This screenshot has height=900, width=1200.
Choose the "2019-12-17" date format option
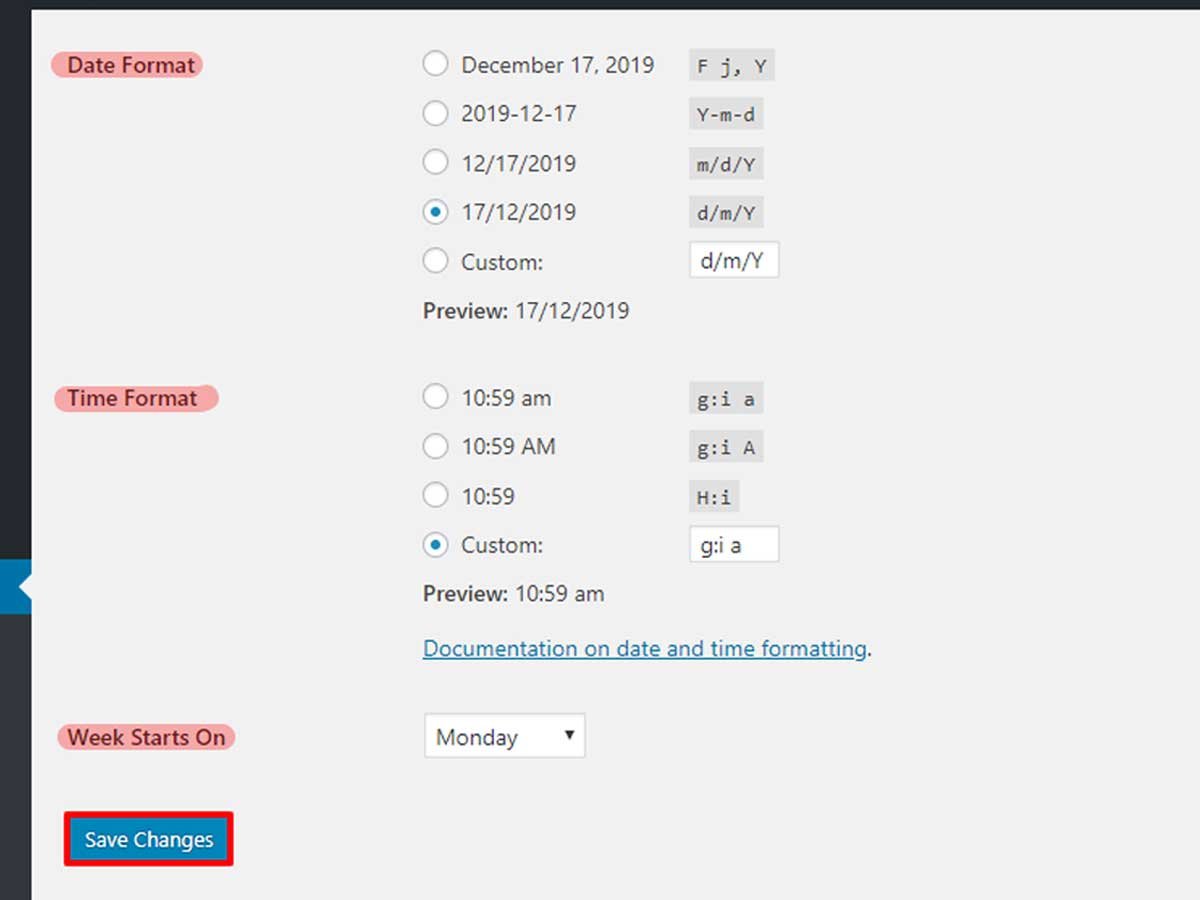[435, 112]
